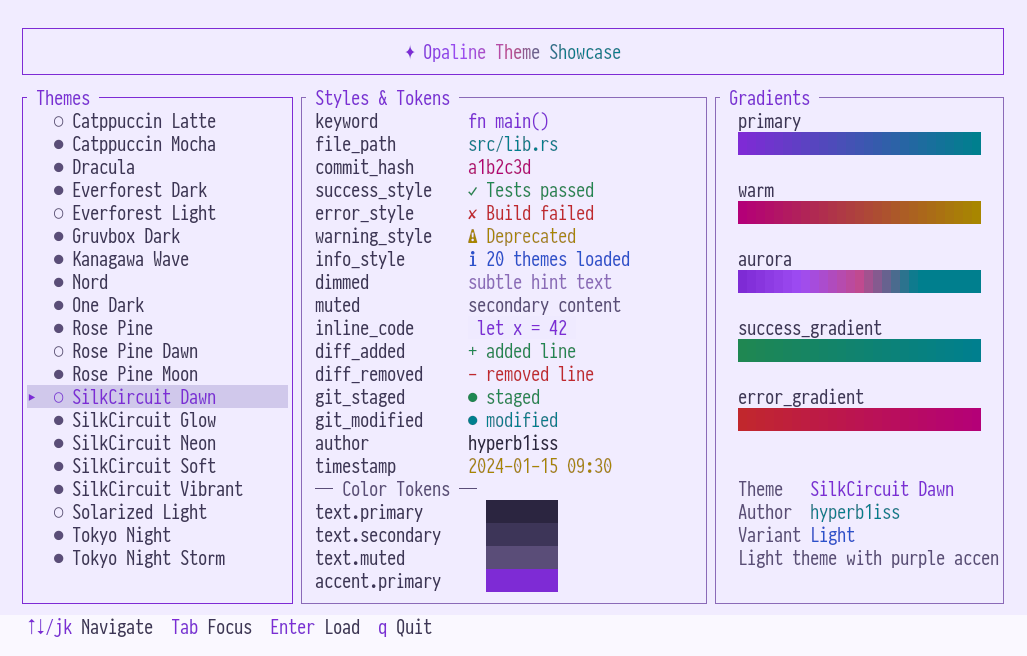The width and height of the screenshot is (1027, 656).
Task: Click the warm gradient bar
Action: [859, 213]
